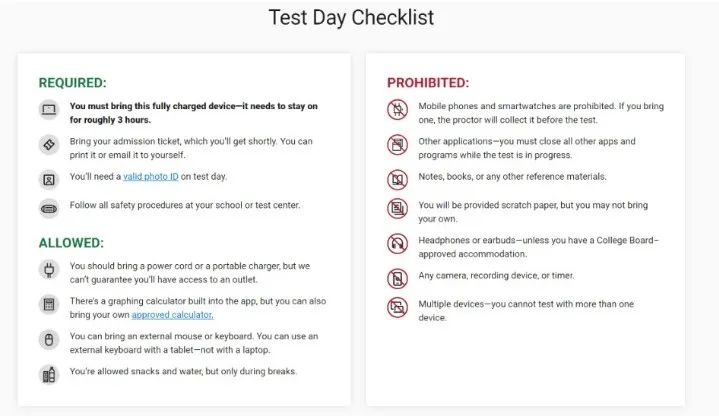This screenshot has height=416, width=719.
Task: Open the valid photo ID link
Action: click(151, 177)
